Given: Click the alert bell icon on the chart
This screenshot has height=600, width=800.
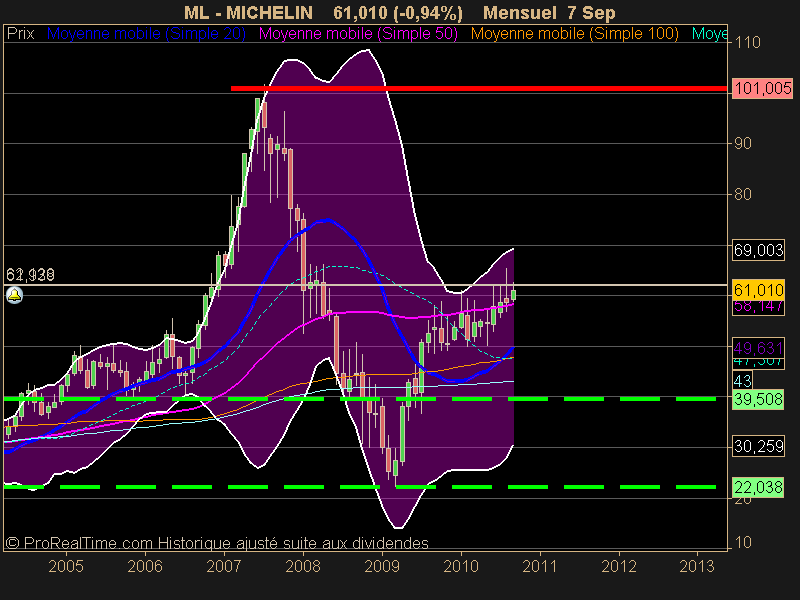Looking at the screenshot, I should pos(14,295).
